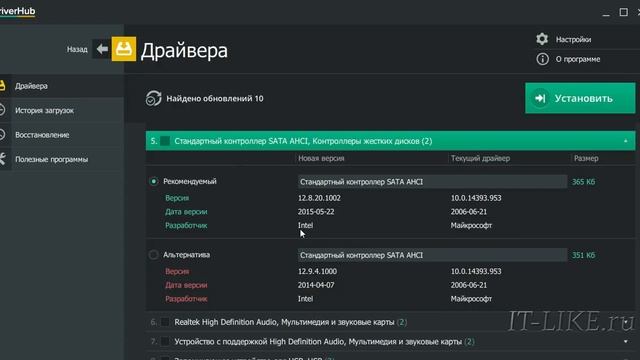The image size is (640, 360).
Task: Click the Стандартный контроллер SATA AHCI header title
Action: pos(303,141)
